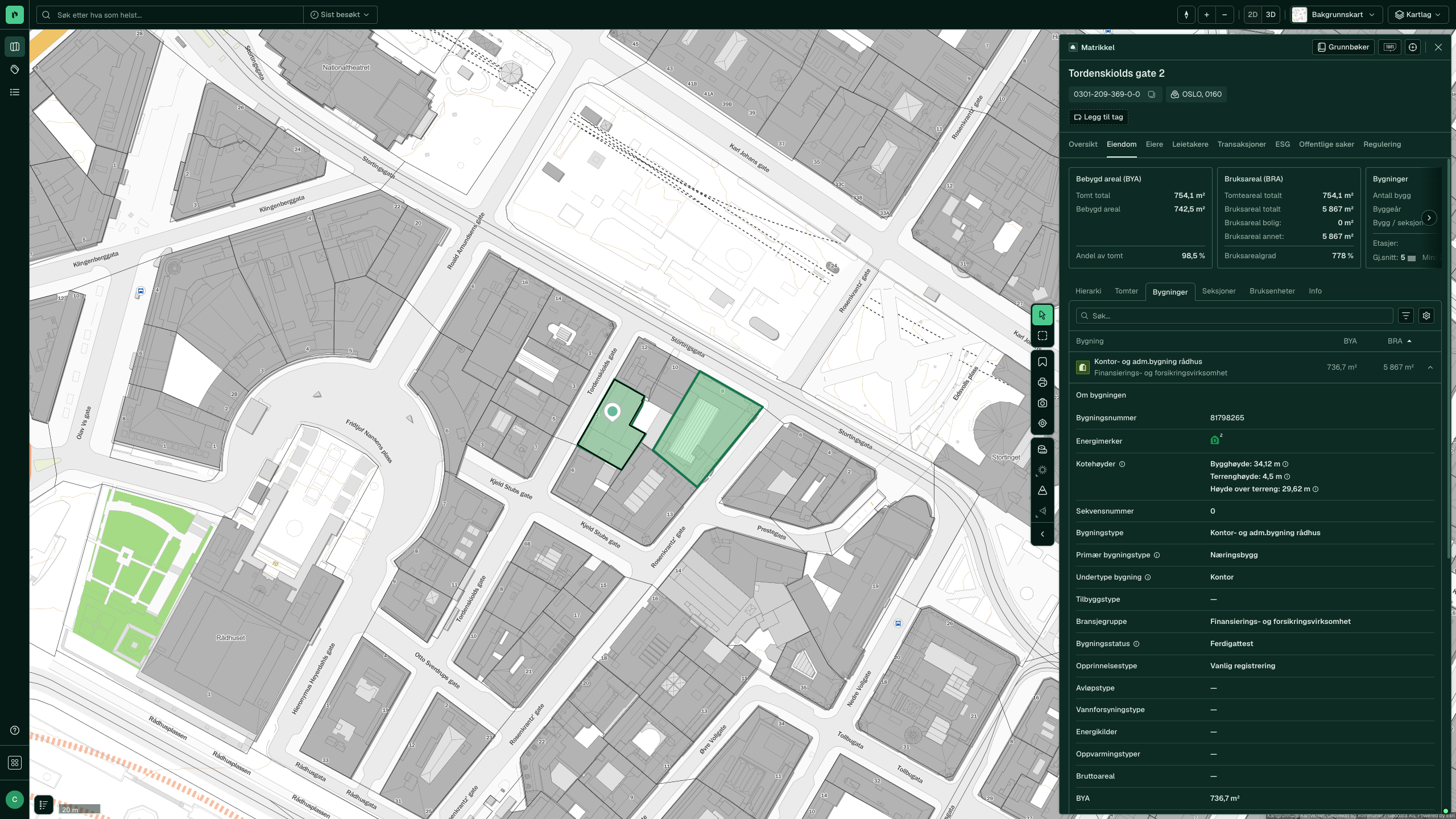Open the 1881 directory lookup icon

1389,47
